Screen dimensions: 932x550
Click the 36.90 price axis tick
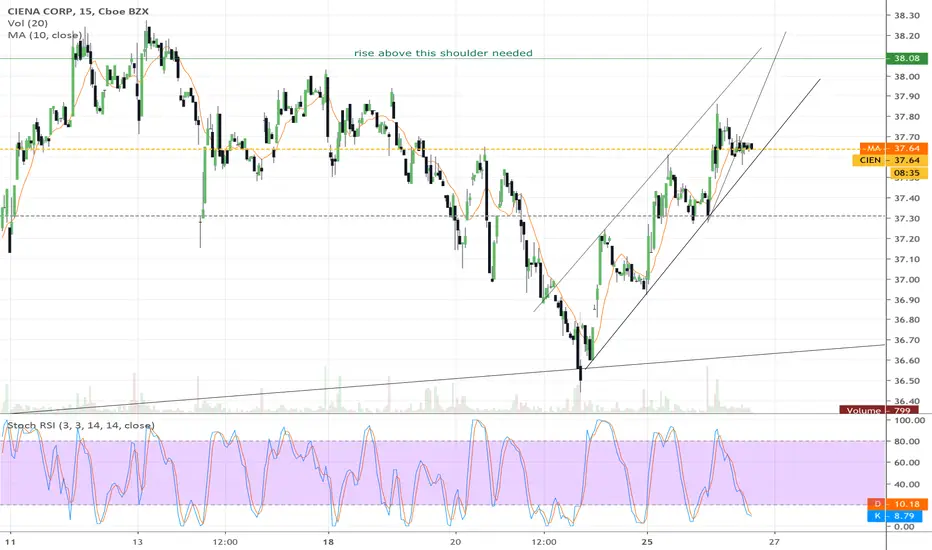tap(907, 300)
